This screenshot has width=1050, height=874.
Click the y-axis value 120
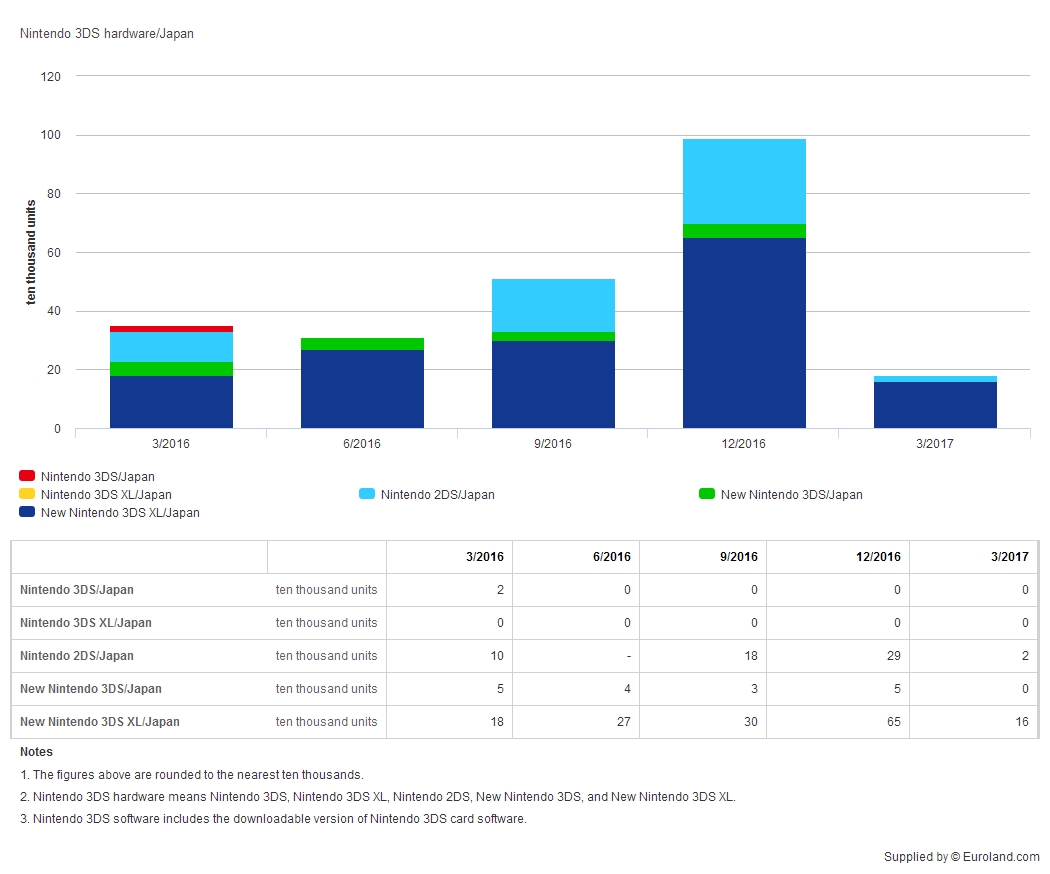click(50, 76)
